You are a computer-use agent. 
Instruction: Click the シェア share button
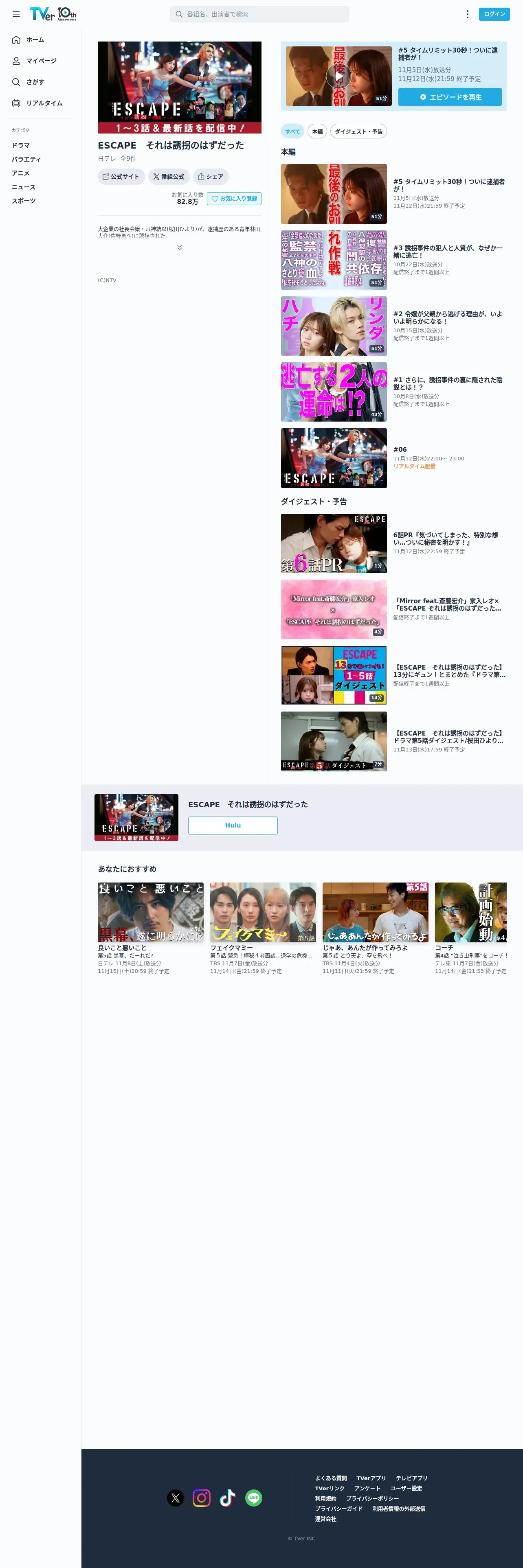coord(211,177)
